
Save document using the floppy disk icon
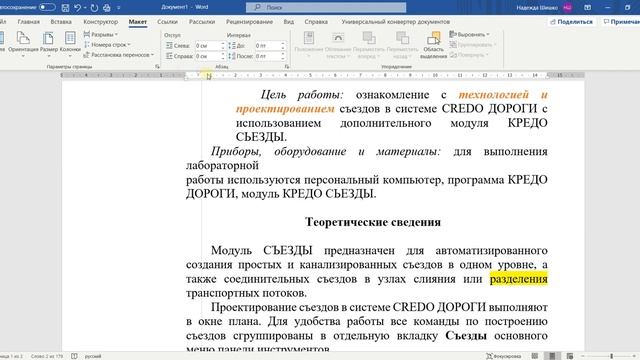(x=65, y=7)
